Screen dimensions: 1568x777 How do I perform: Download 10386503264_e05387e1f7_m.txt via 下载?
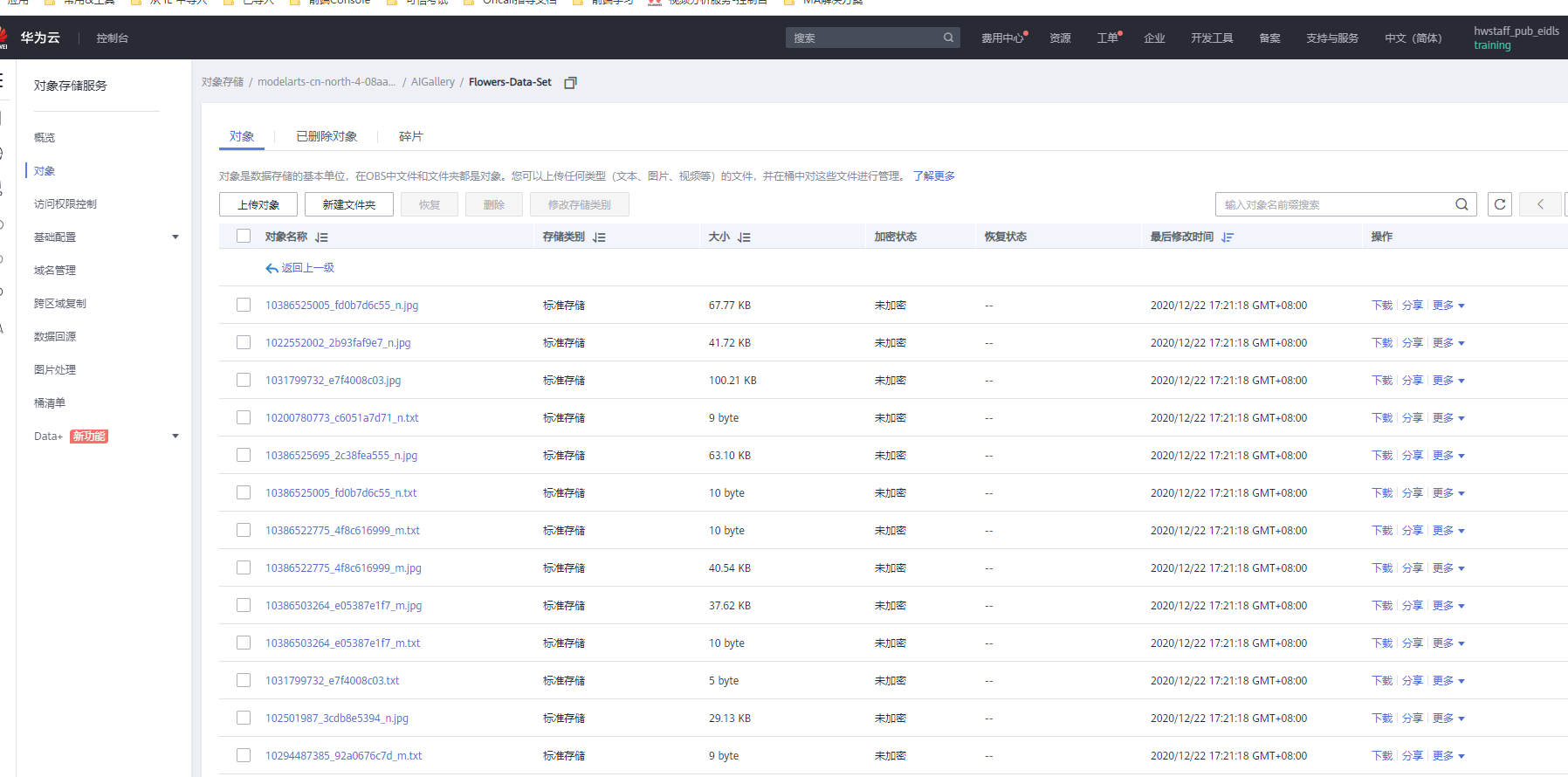[x=1382, y=643]
